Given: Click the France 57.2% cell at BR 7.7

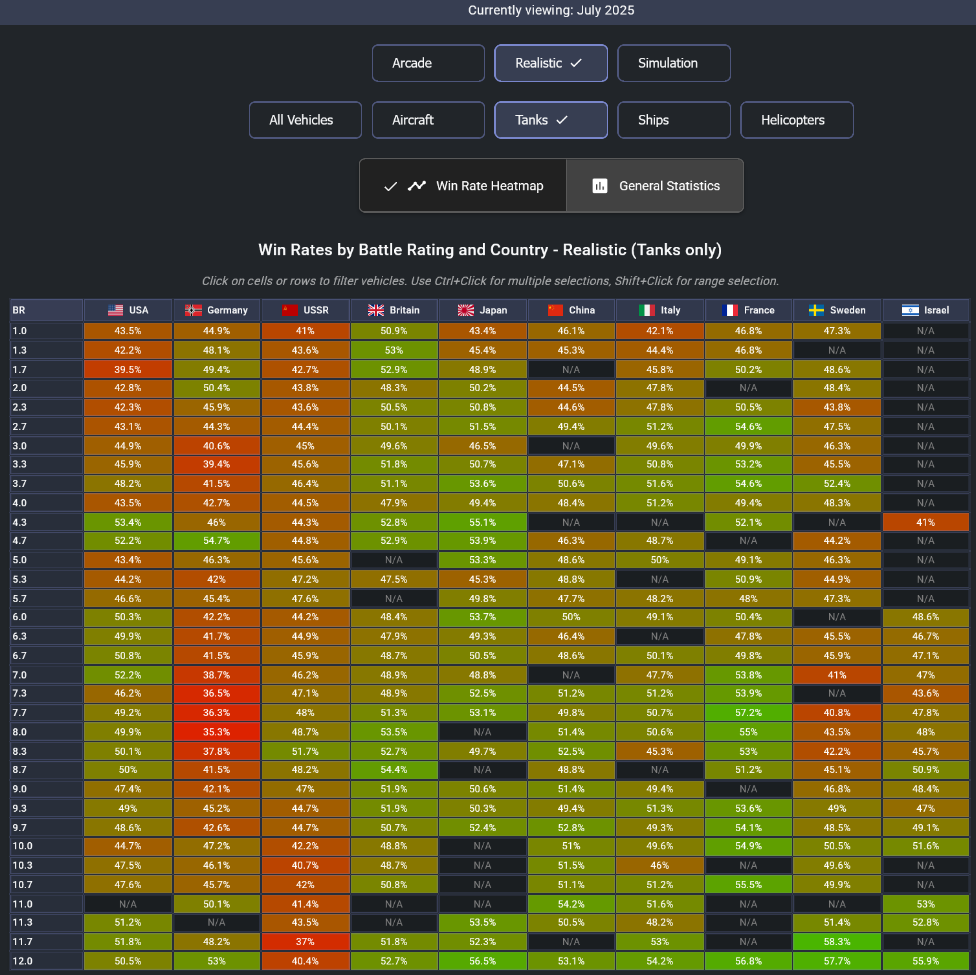Looking at the screenshot, I should tap(748, 712).
